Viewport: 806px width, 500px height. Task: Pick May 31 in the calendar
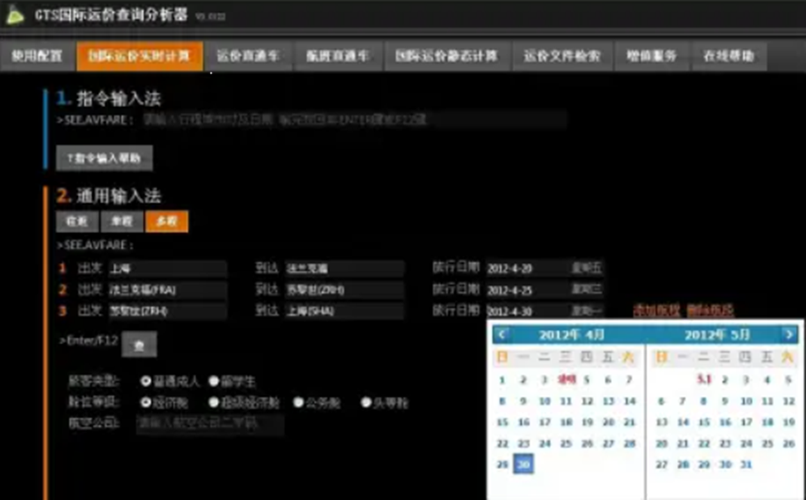[x=746, y=464]
